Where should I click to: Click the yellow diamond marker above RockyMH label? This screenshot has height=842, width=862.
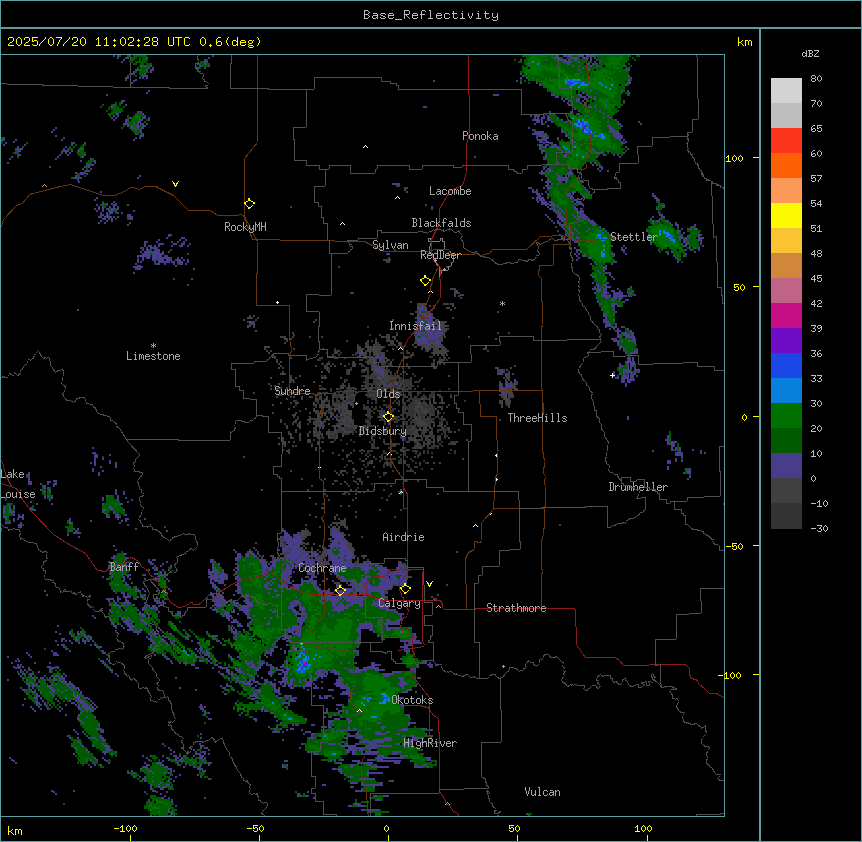coord(249,204)
